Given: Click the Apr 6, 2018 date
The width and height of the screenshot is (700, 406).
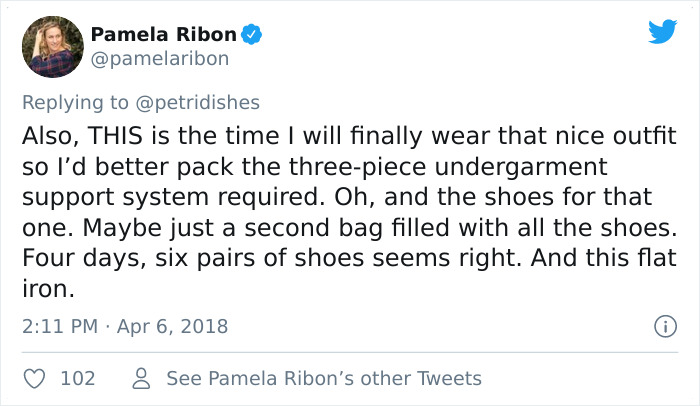Looking at the screenshot, I should [174, 326].
